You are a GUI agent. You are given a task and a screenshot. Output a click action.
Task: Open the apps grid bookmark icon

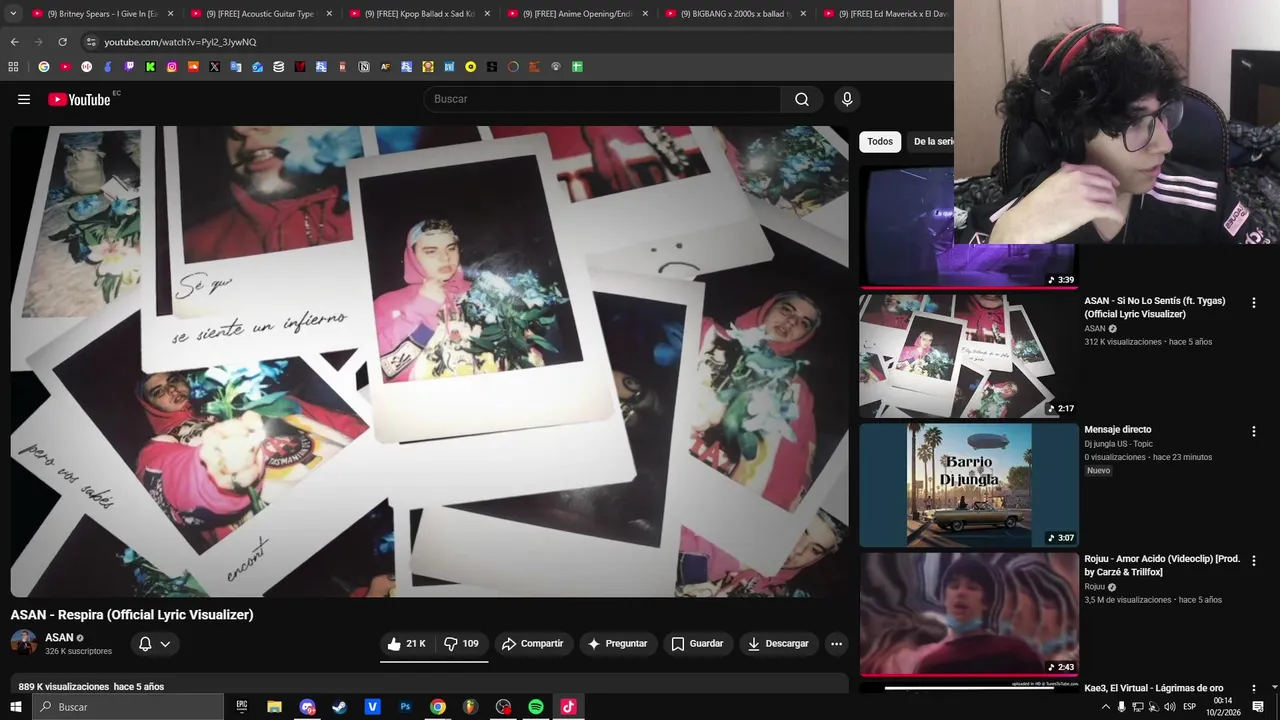13,67
